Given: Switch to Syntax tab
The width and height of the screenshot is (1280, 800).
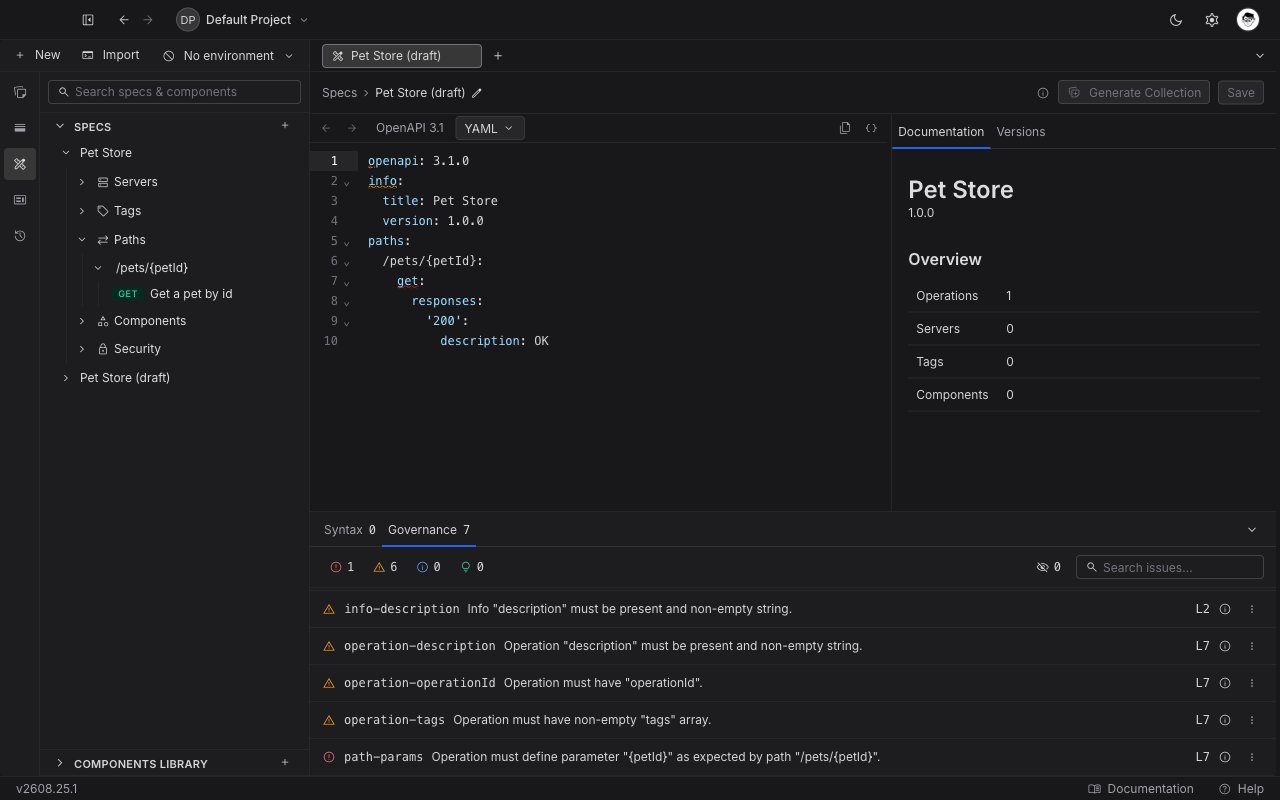Looking at the screenshot, I should (349, 530).
